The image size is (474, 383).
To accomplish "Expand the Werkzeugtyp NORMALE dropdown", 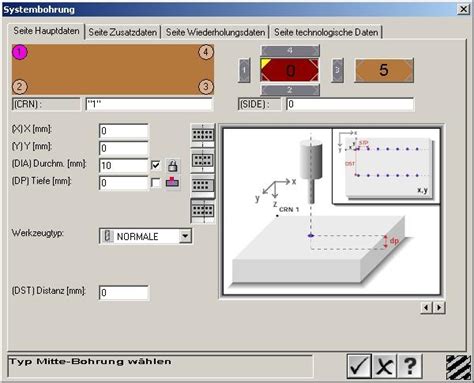I will click(x=185, y=236).
